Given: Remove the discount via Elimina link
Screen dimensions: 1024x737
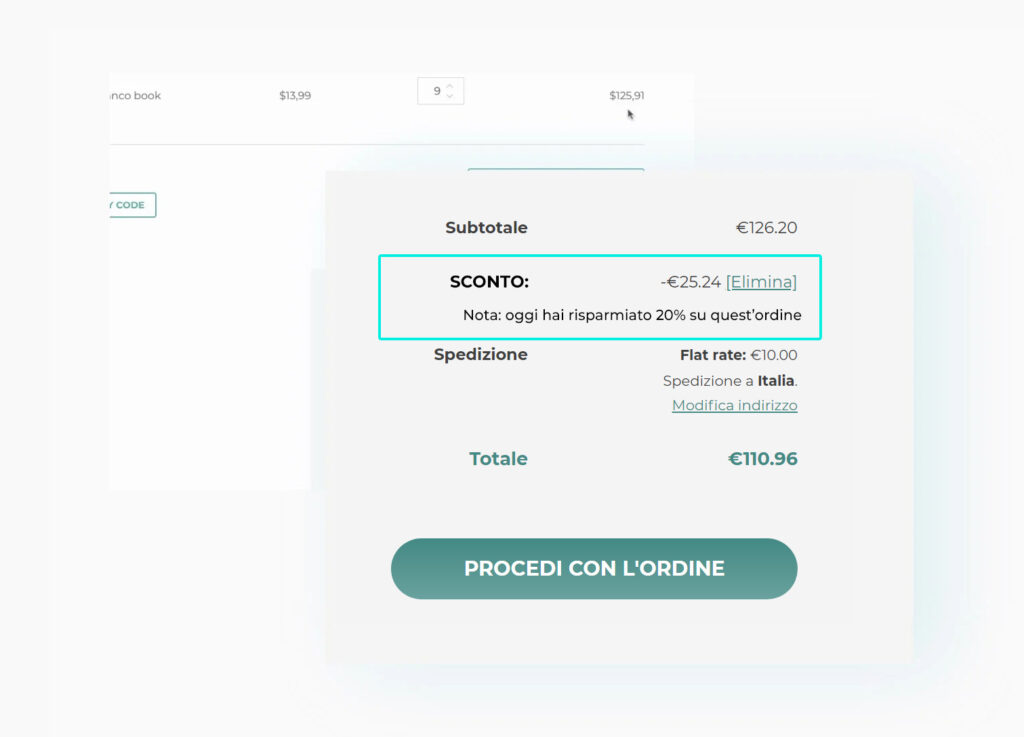Looking at the screenshot, I should 761,282.
